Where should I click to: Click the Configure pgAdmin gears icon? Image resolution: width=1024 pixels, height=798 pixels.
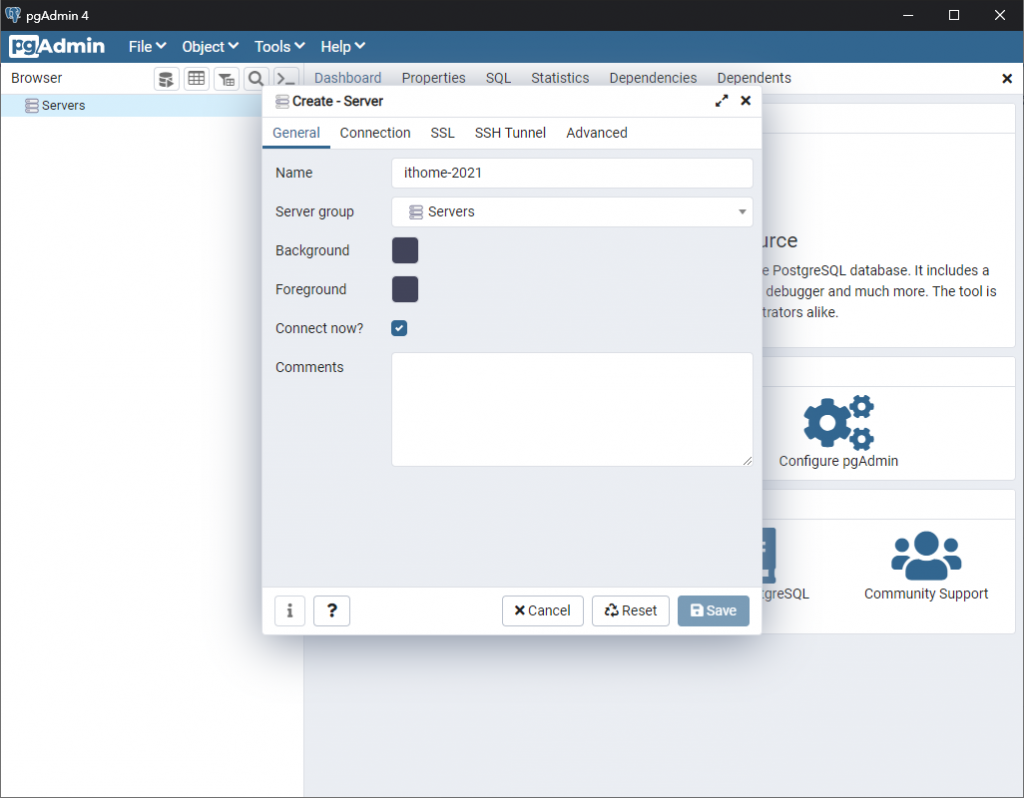pyautogui.click(x=839, y=421)
